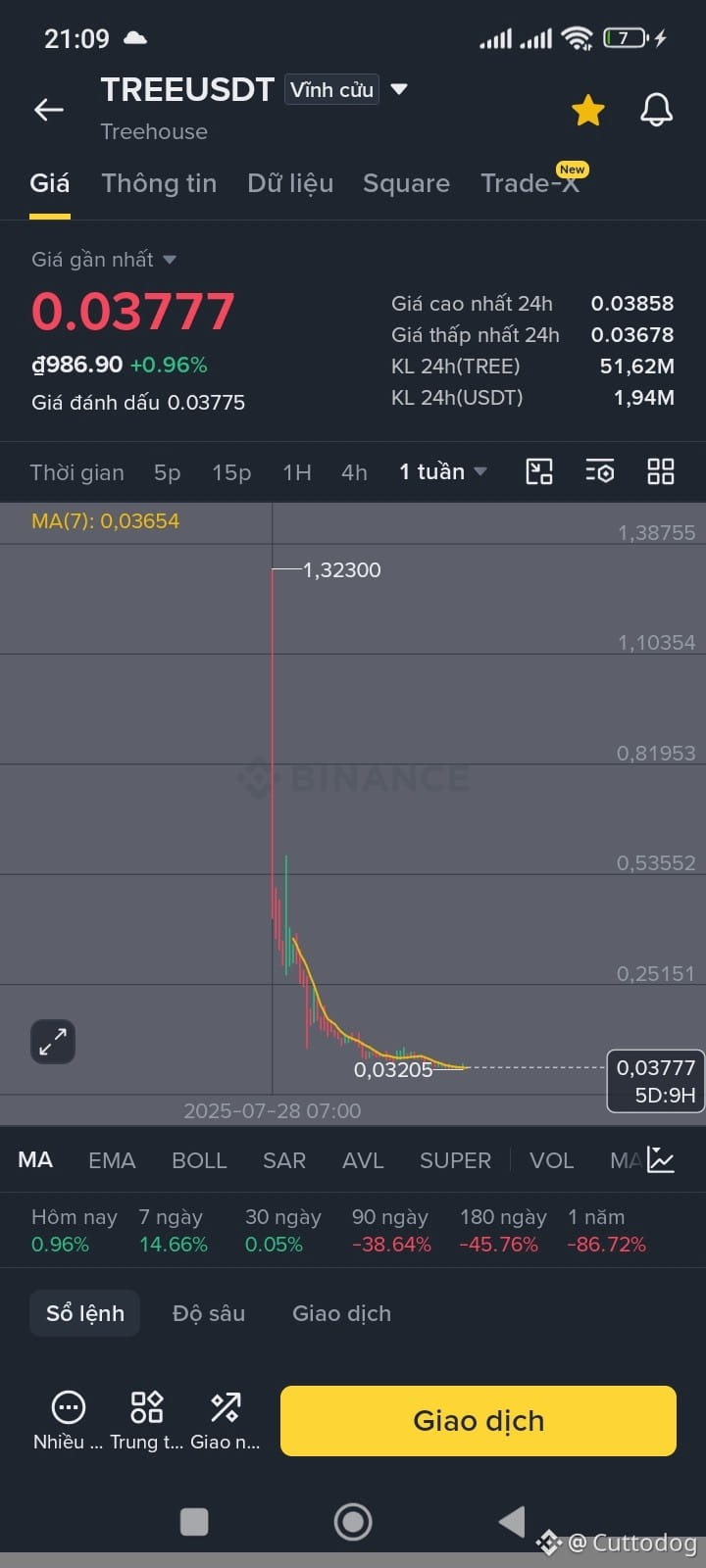Image resolution: width=706 pixels, height=1568 pixels.
Task: Tap the 7 ngày 14.66% performance
Action: tap(174, 1231)
